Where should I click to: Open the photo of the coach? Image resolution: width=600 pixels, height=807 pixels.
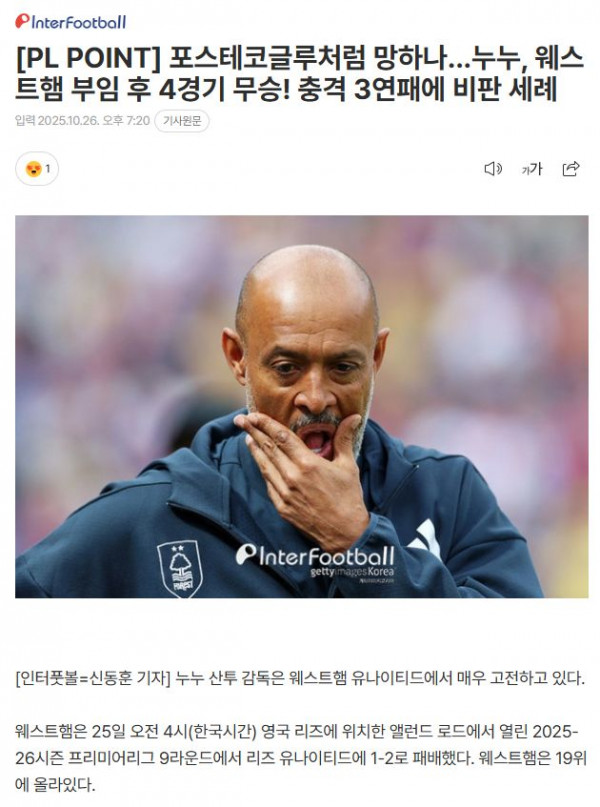[x=302, y=407]
